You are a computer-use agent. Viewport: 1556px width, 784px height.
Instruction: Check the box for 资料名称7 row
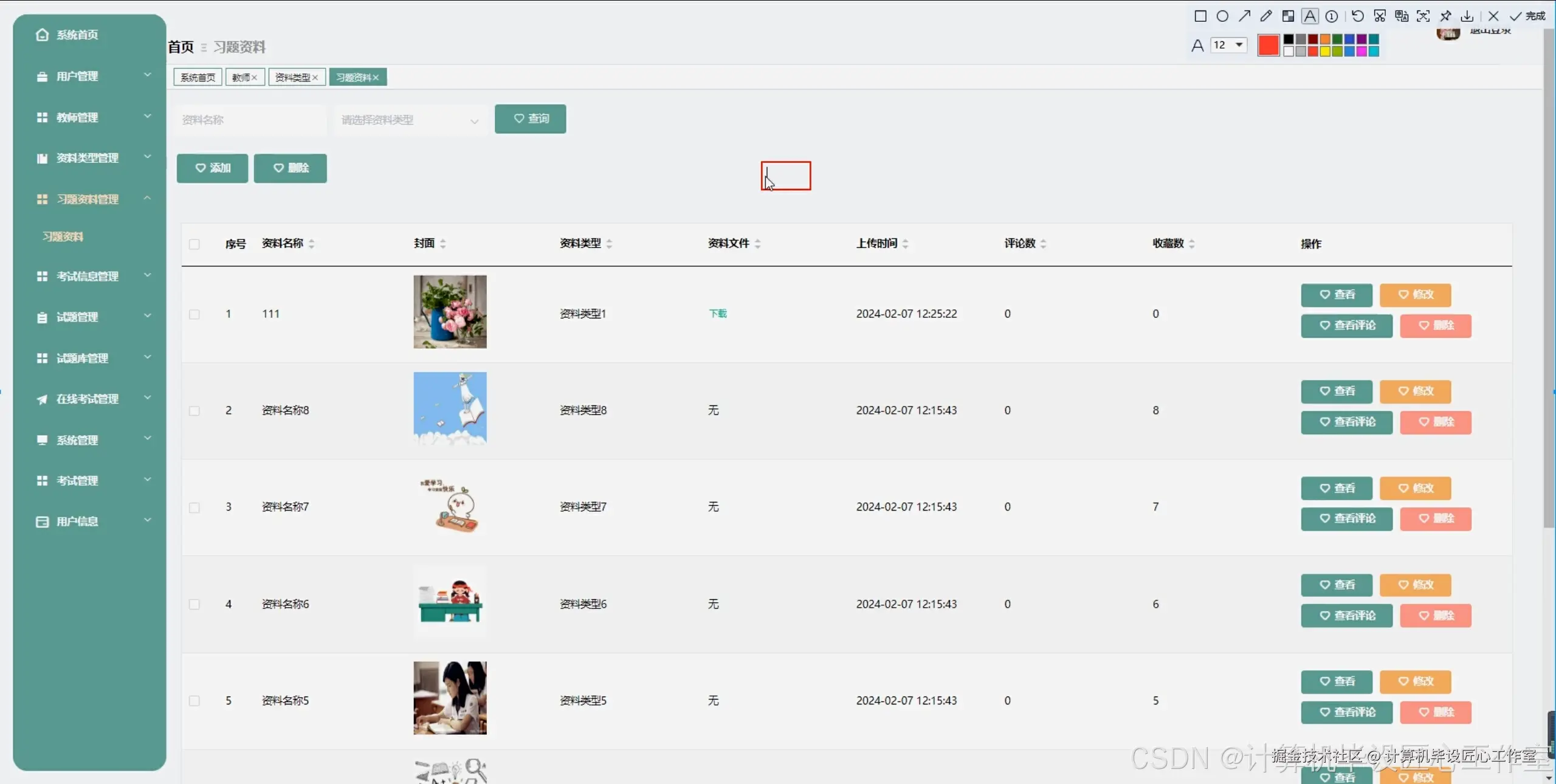point(194,507)
